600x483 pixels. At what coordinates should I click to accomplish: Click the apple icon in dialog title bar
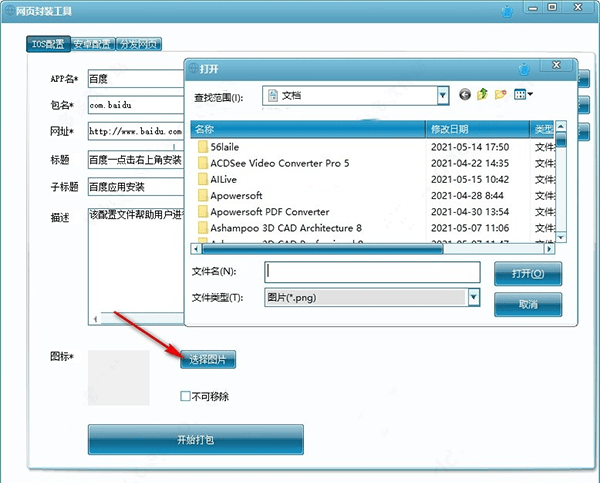(x=524, y=69)
